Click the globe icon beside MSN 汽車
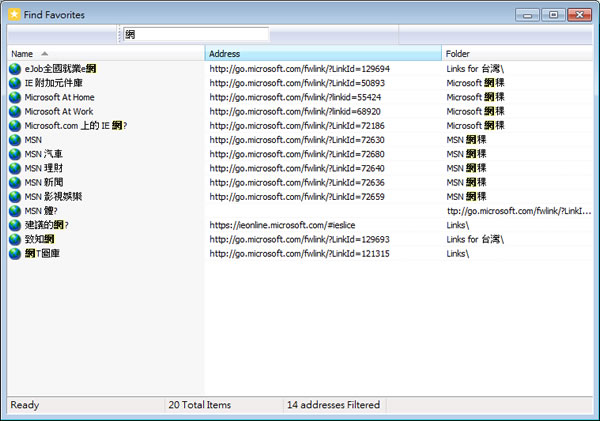Screen dimensions: 600x421 15,154
